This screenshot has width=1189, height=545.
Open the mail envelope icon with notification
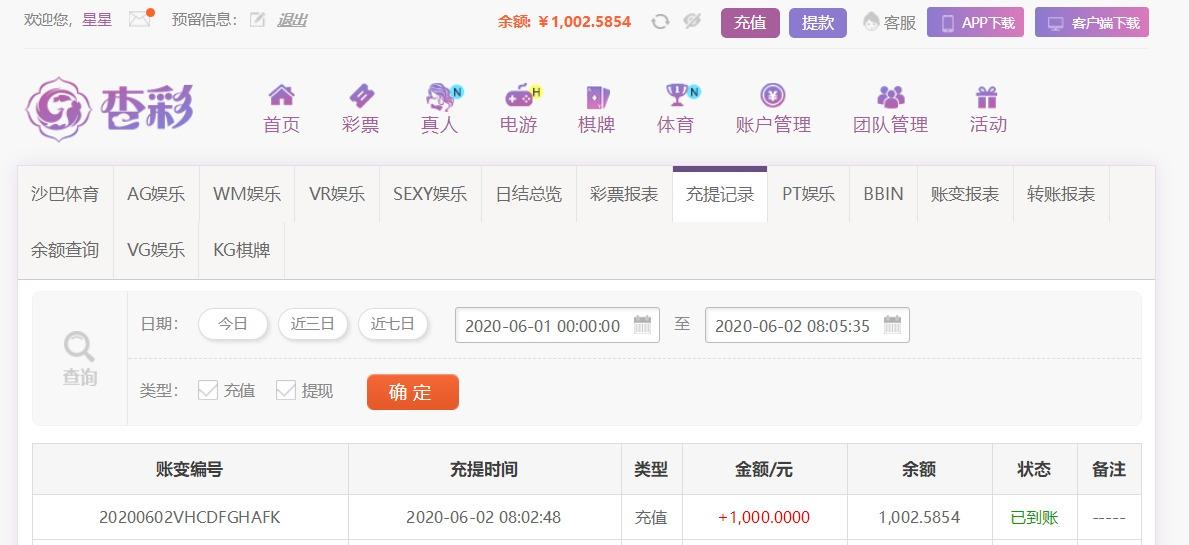tap(140, 19)
